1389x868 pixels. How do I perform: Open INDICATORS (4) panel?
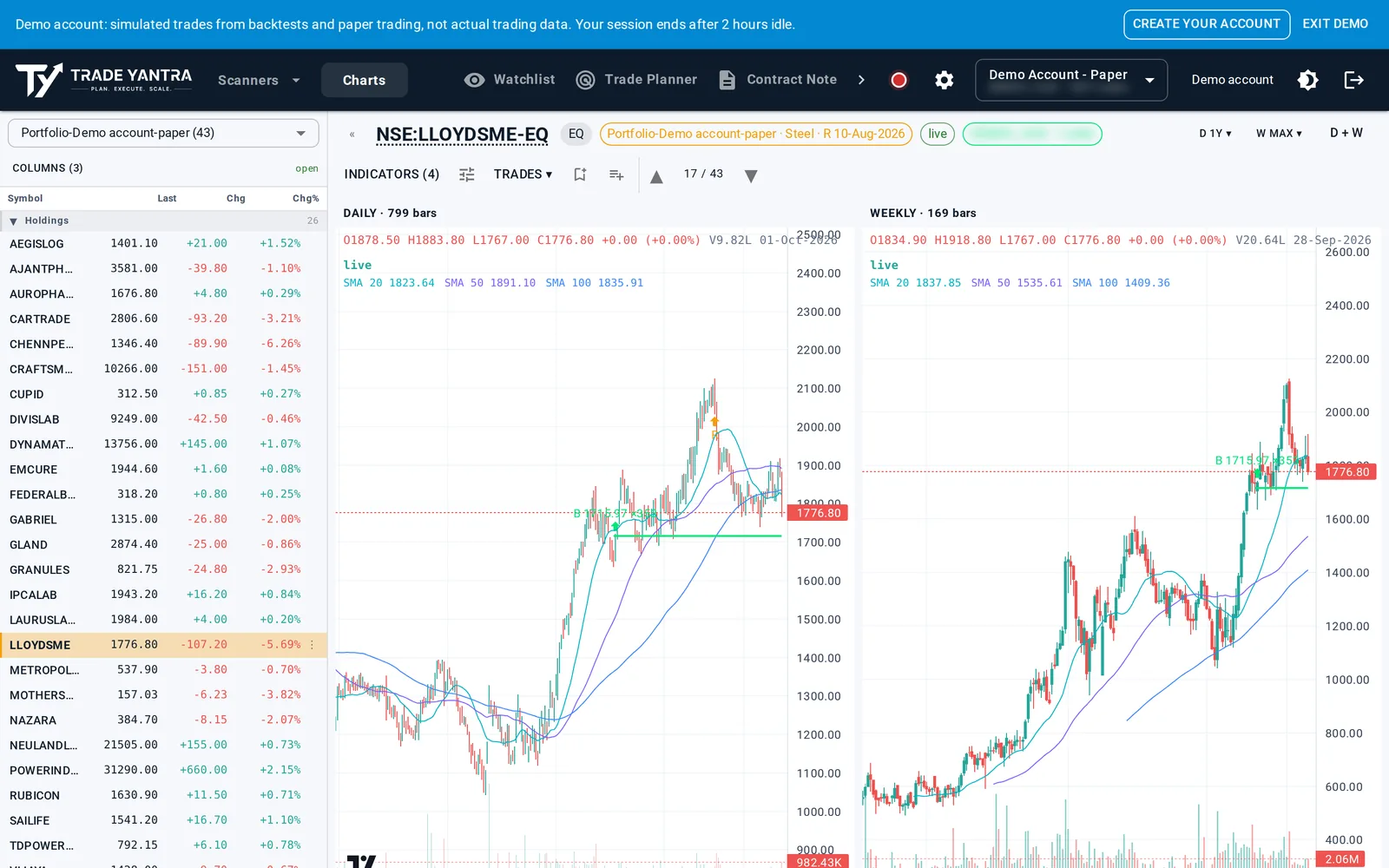click(x=392, y=174)
